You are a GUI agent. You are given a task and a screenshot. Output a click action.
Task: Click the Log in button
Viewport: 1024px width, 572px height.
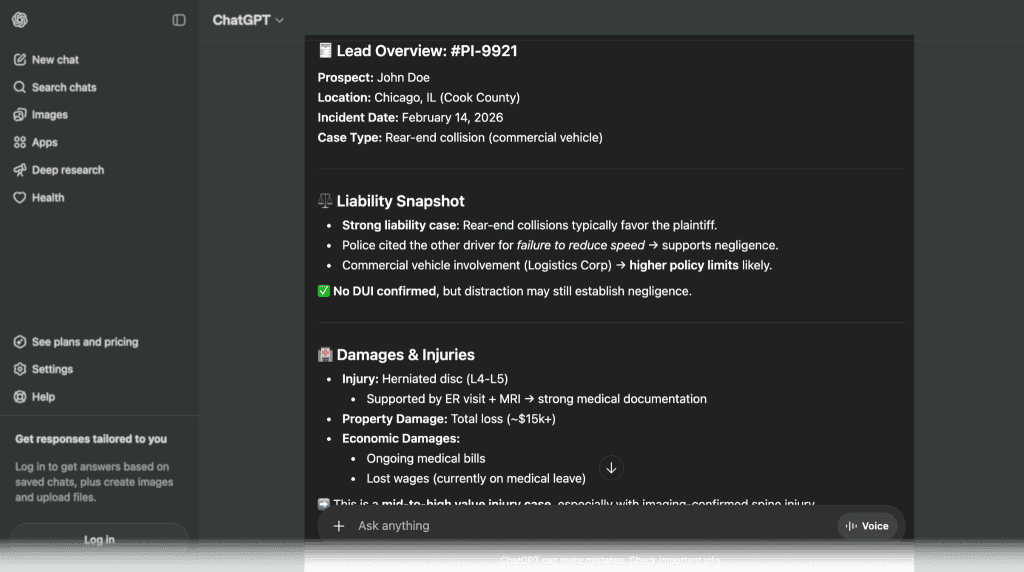[99, 539]
